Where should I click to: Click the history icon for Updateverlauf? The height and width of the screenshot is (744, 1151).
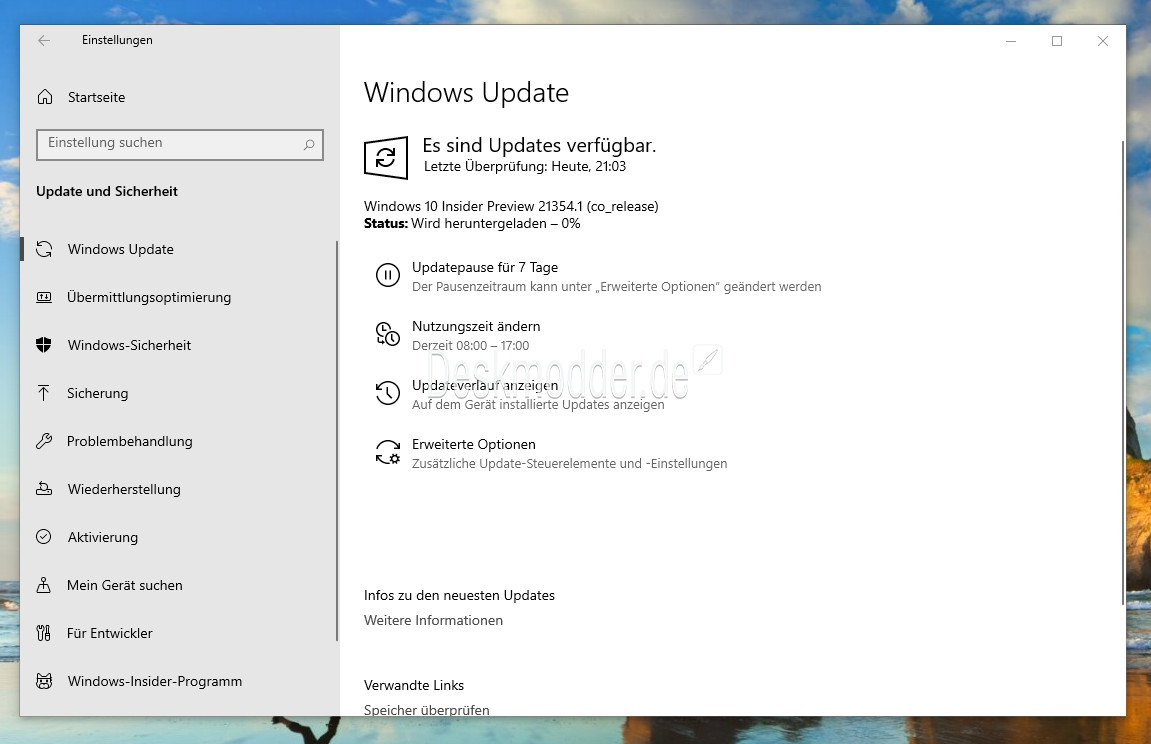click(x=388, y=393)
